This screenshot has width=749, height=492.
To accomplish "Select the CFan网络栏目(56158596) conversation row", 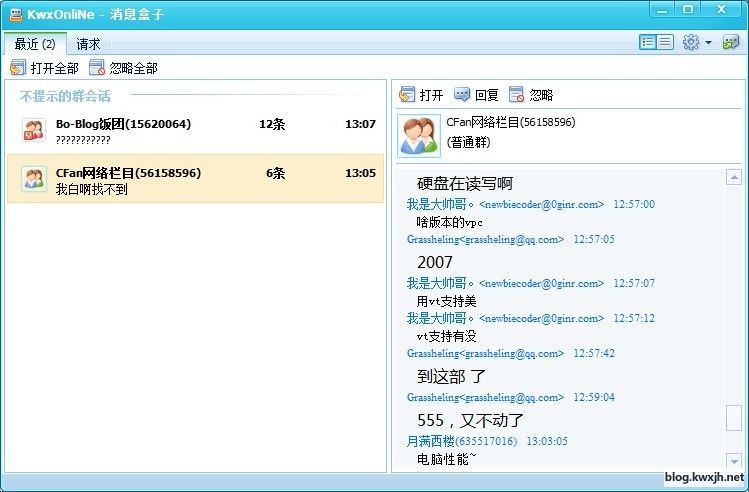I will tap(195, 179).
